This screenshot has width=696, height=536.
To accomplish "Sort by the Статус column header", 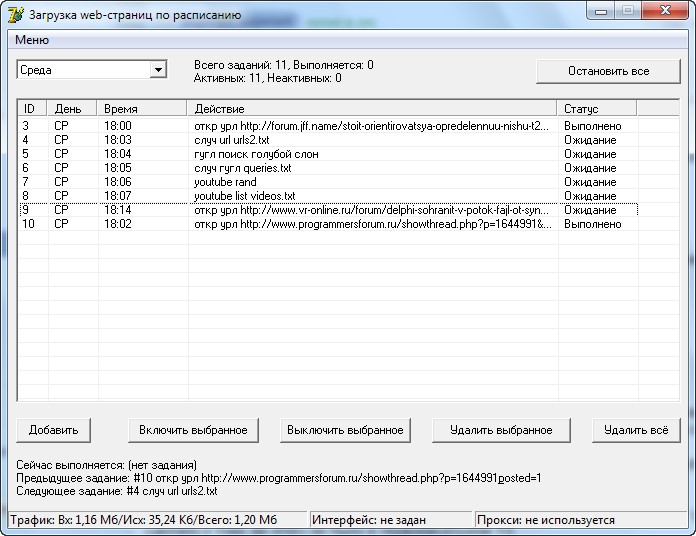I will (x=597, y=109).
